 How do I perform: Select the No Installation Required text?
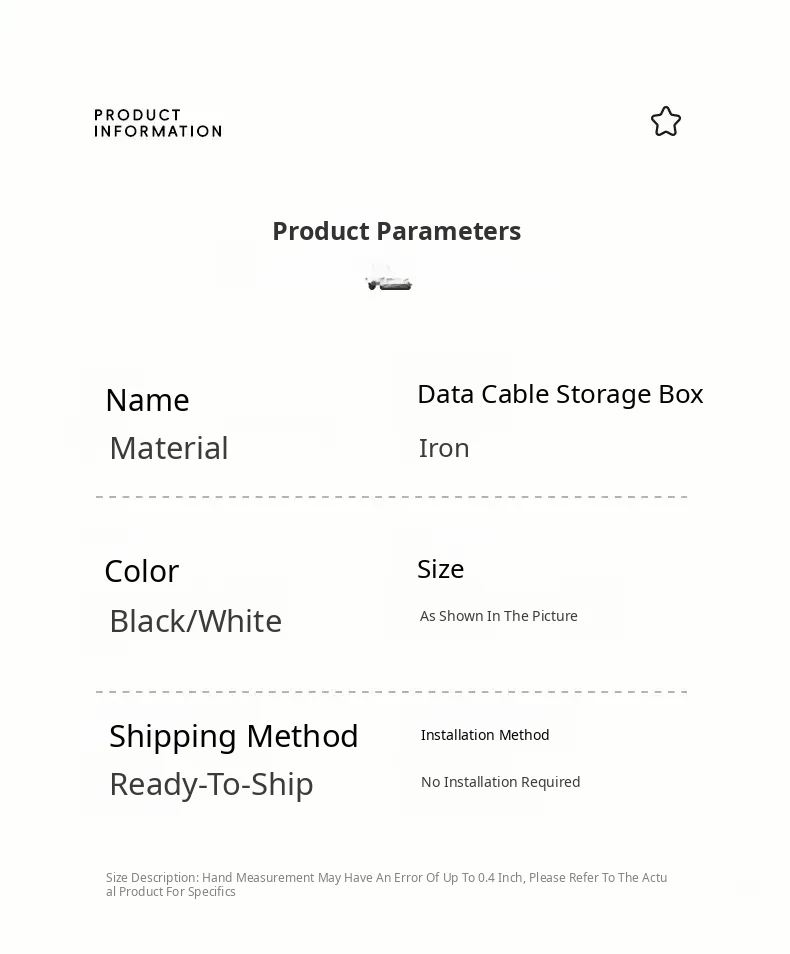coord(501,782)
